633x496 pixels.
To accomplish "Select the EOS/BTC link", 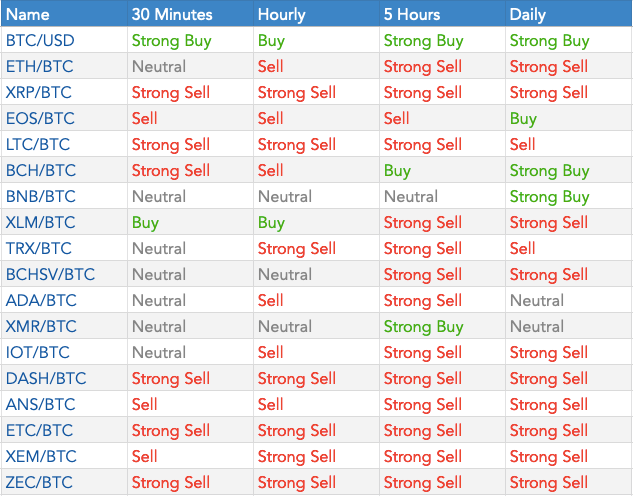I will pos(39,119).
